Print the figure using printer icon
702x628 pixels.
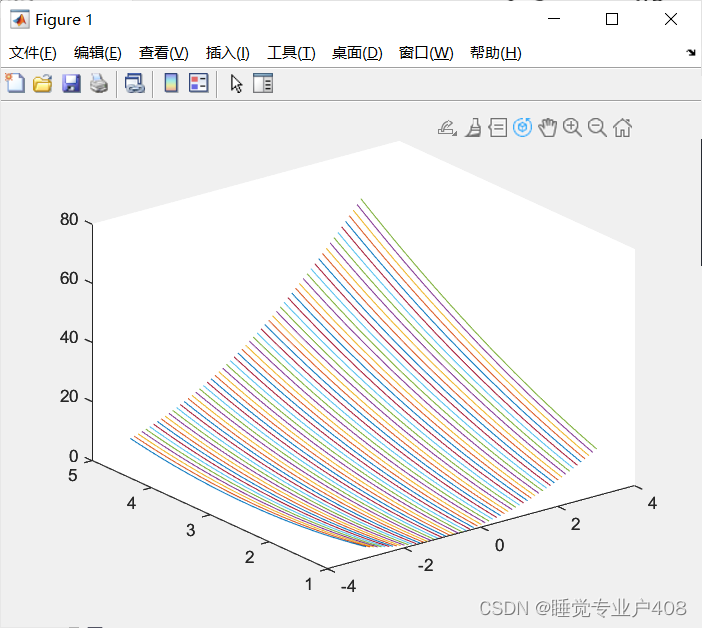[99, 83]
